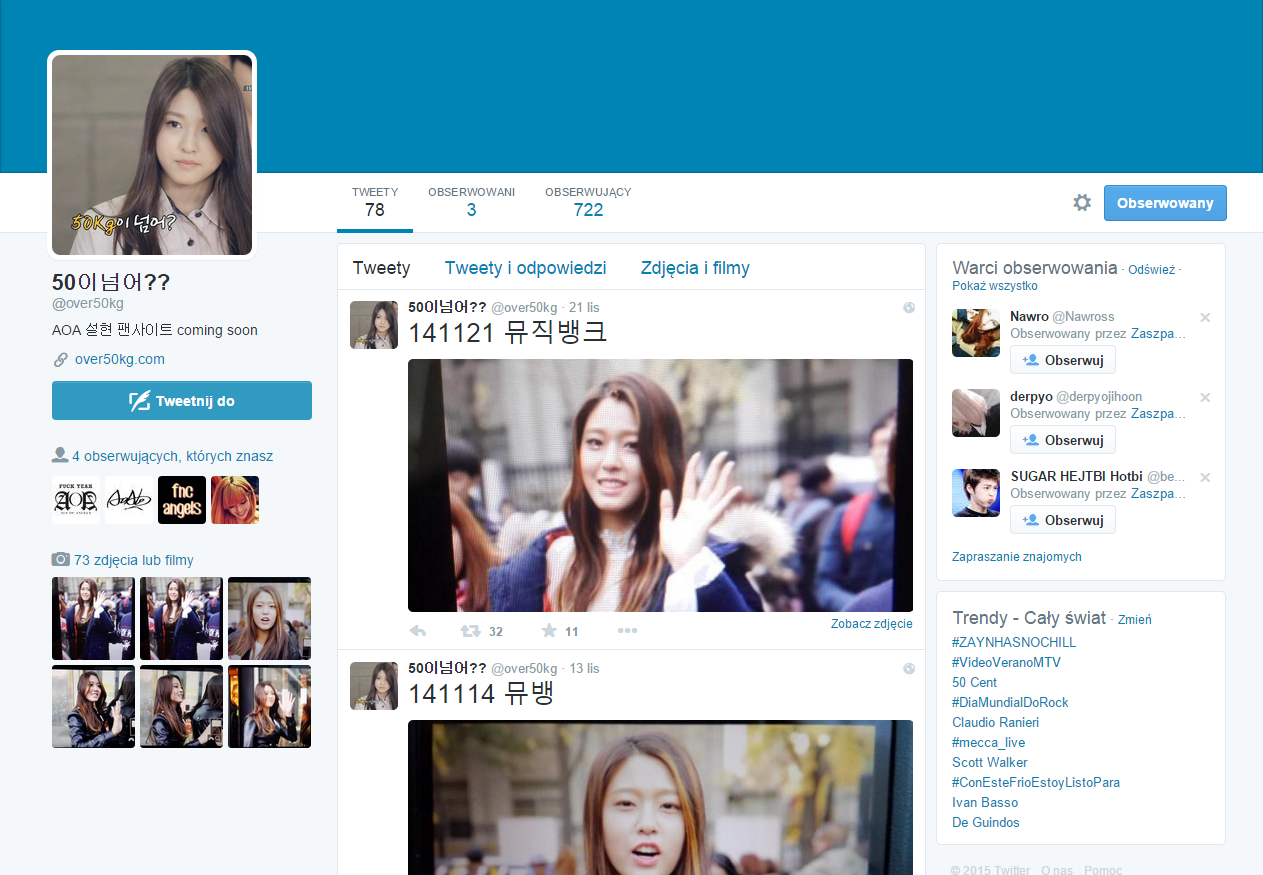Open the TWEETY 78 count tab

tap(375, 202)
